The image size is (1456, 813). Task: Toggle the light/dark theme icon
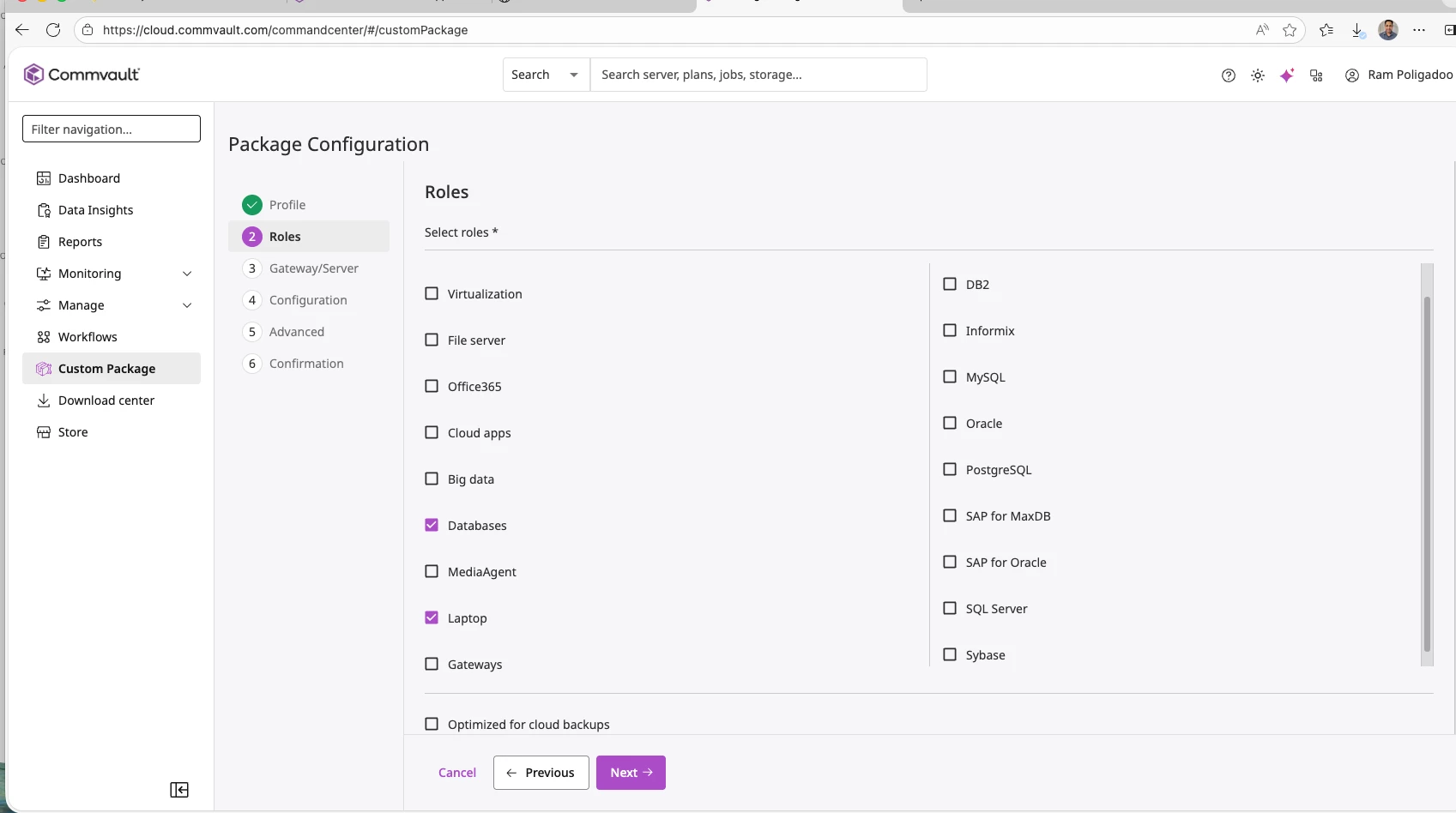coord(1258,75)
